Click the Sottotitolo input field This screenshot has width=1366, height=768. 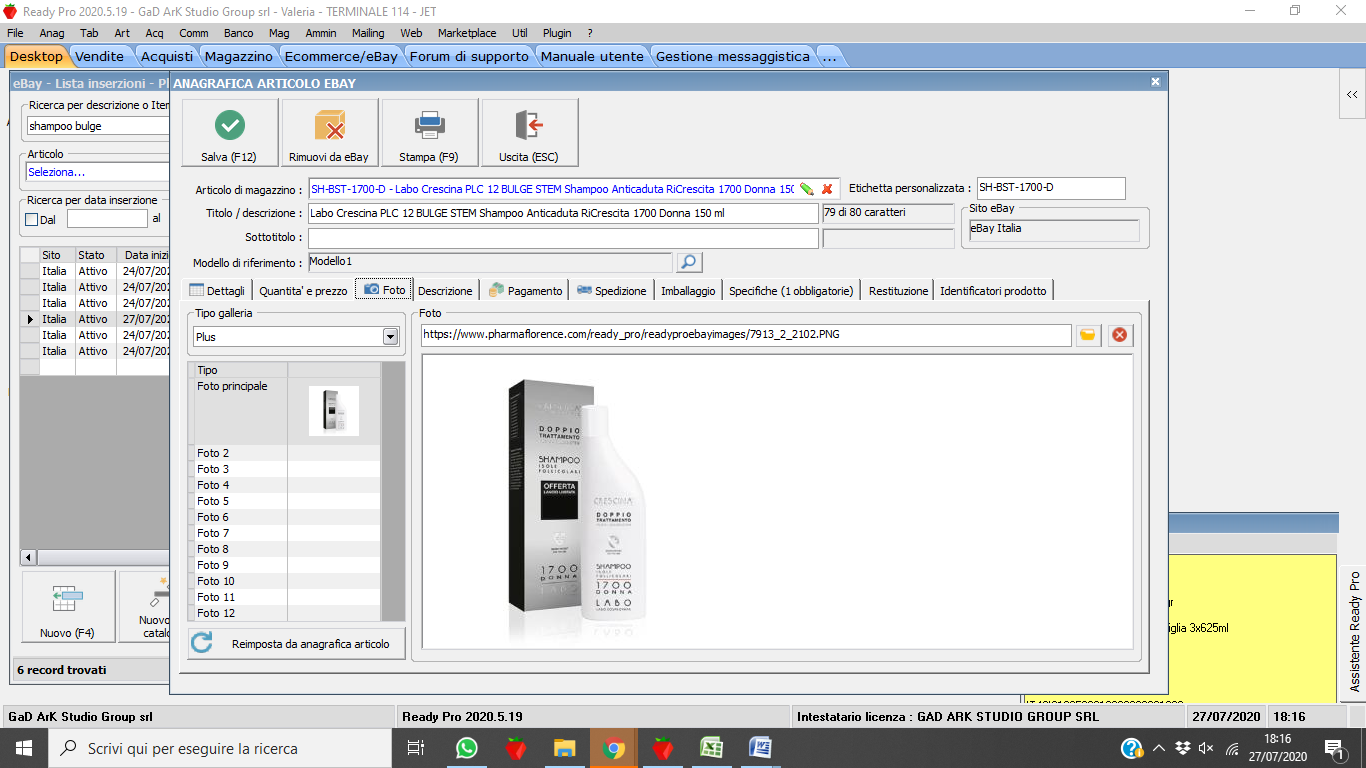click(563, 238)
